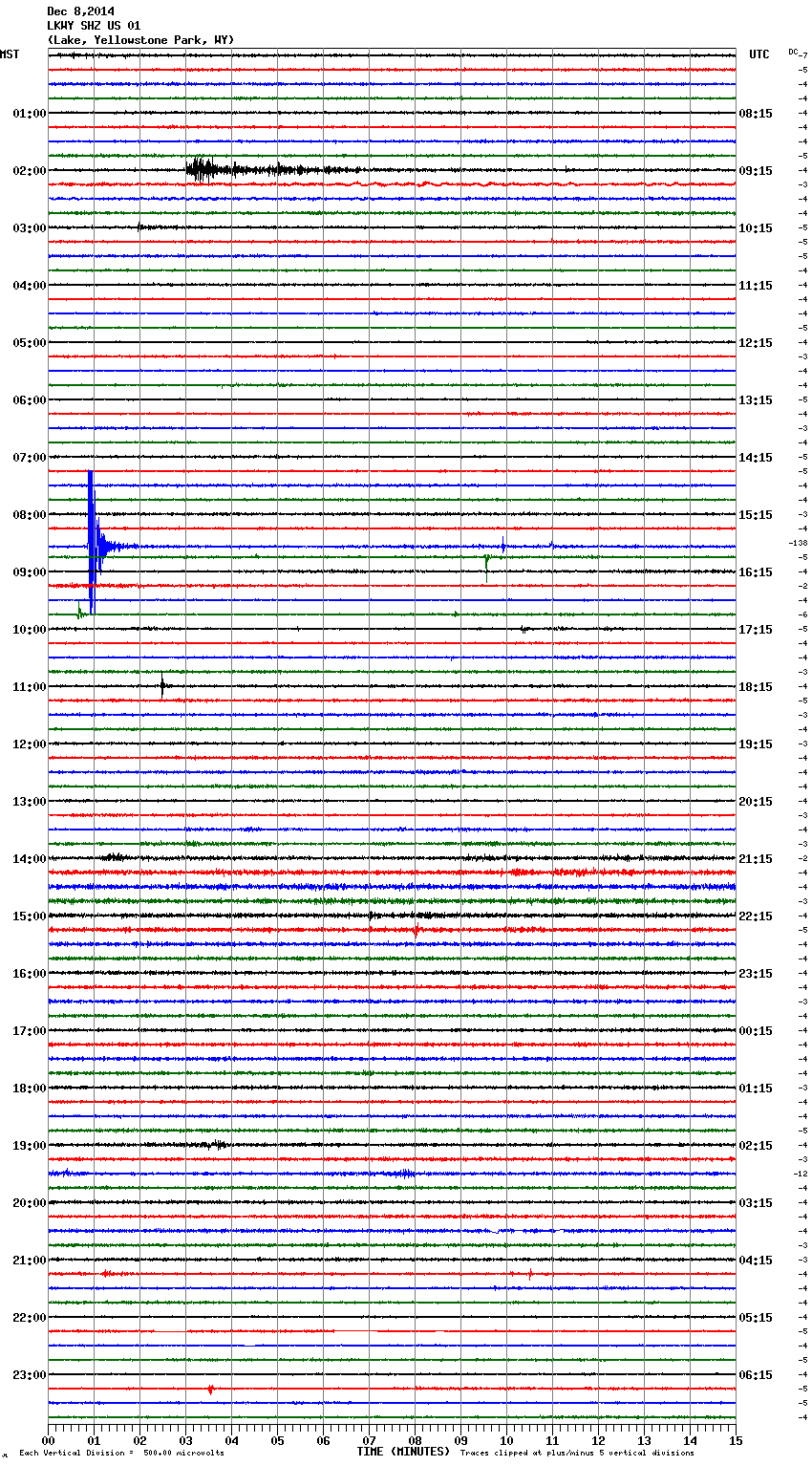Select the 08:00 MST row label

pos(30,515)
